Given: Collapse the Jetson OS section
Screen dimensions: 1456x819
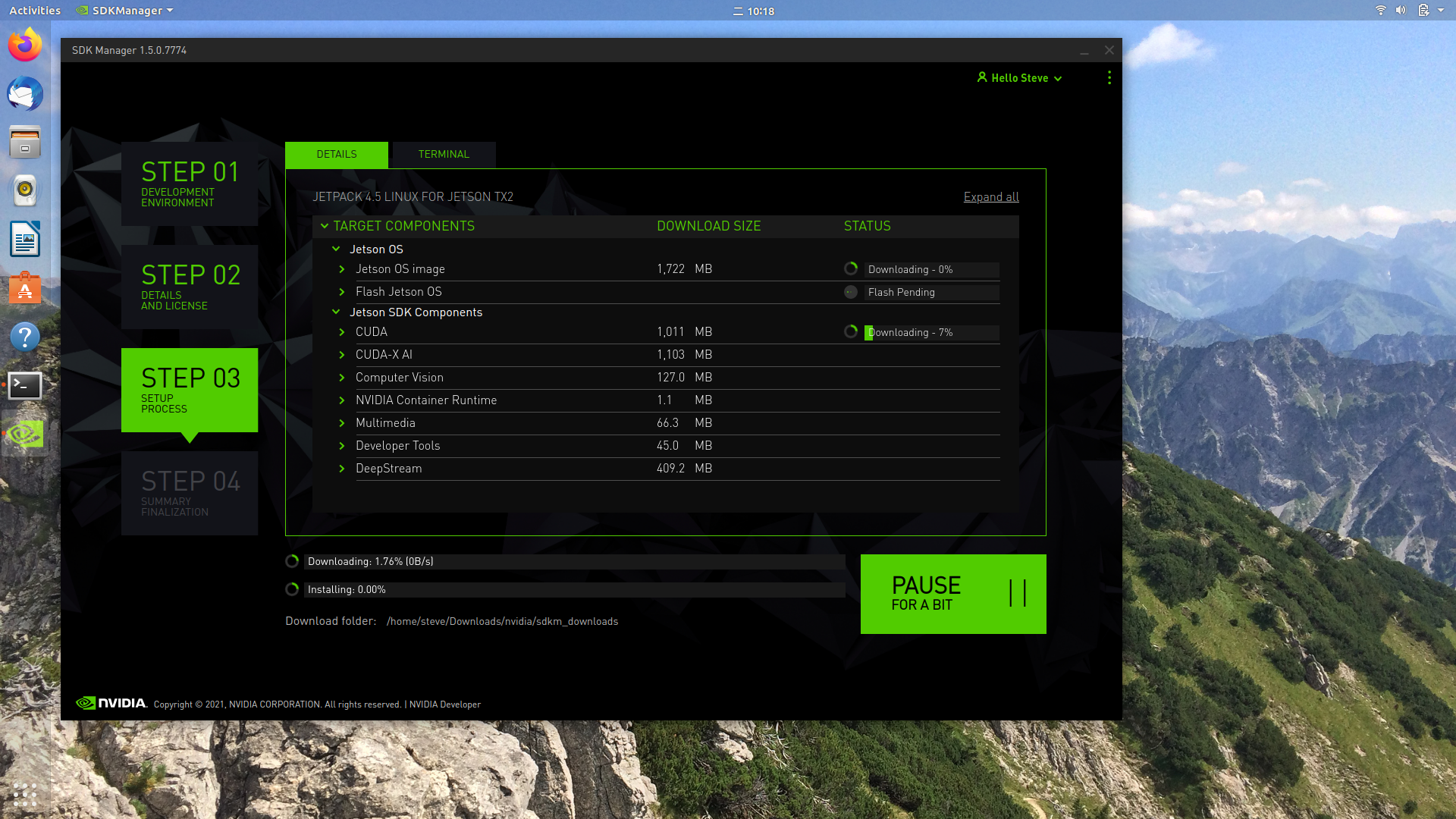Looking at the screenshot, I should [x=337, y=249].
